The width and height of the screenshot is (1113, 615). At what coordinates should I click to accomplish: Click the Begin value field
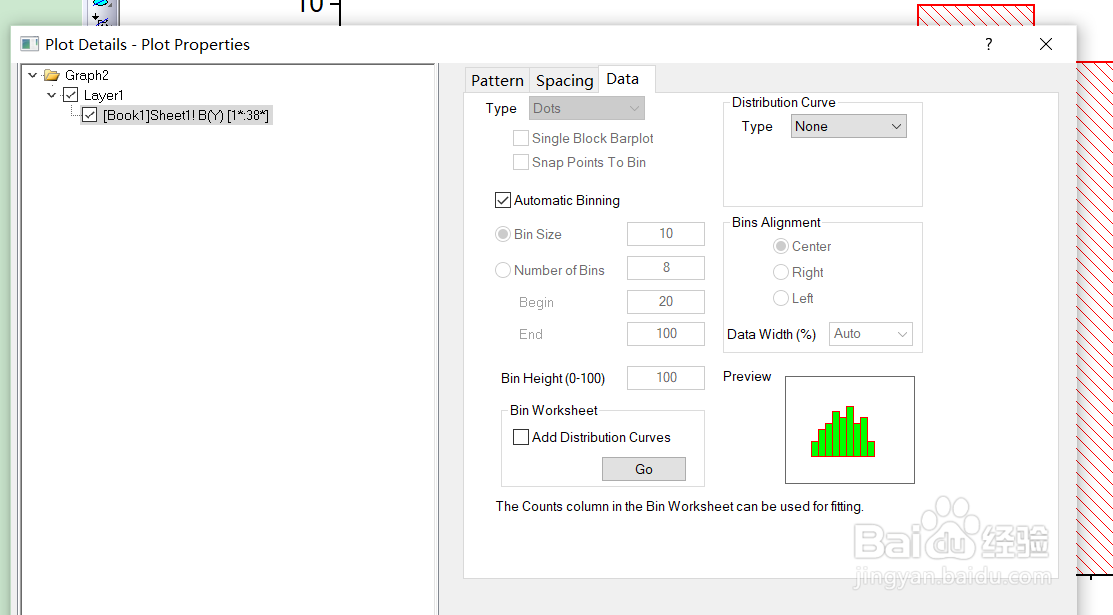coord(666,302)
